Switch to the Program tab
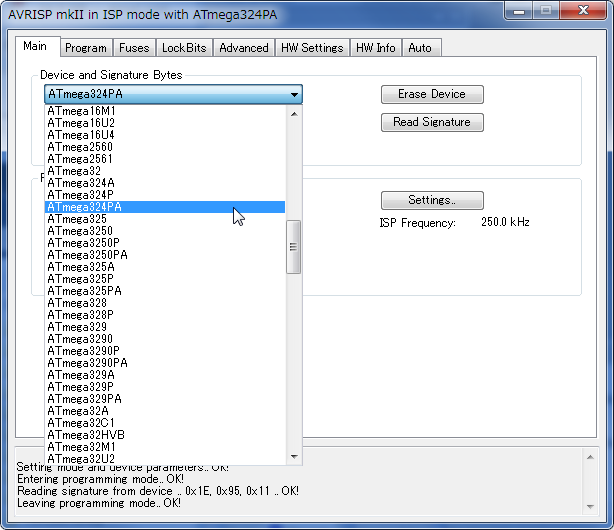The width and height of the screenshot is (614, 530). pyautogui.click(x=86, y=48)
